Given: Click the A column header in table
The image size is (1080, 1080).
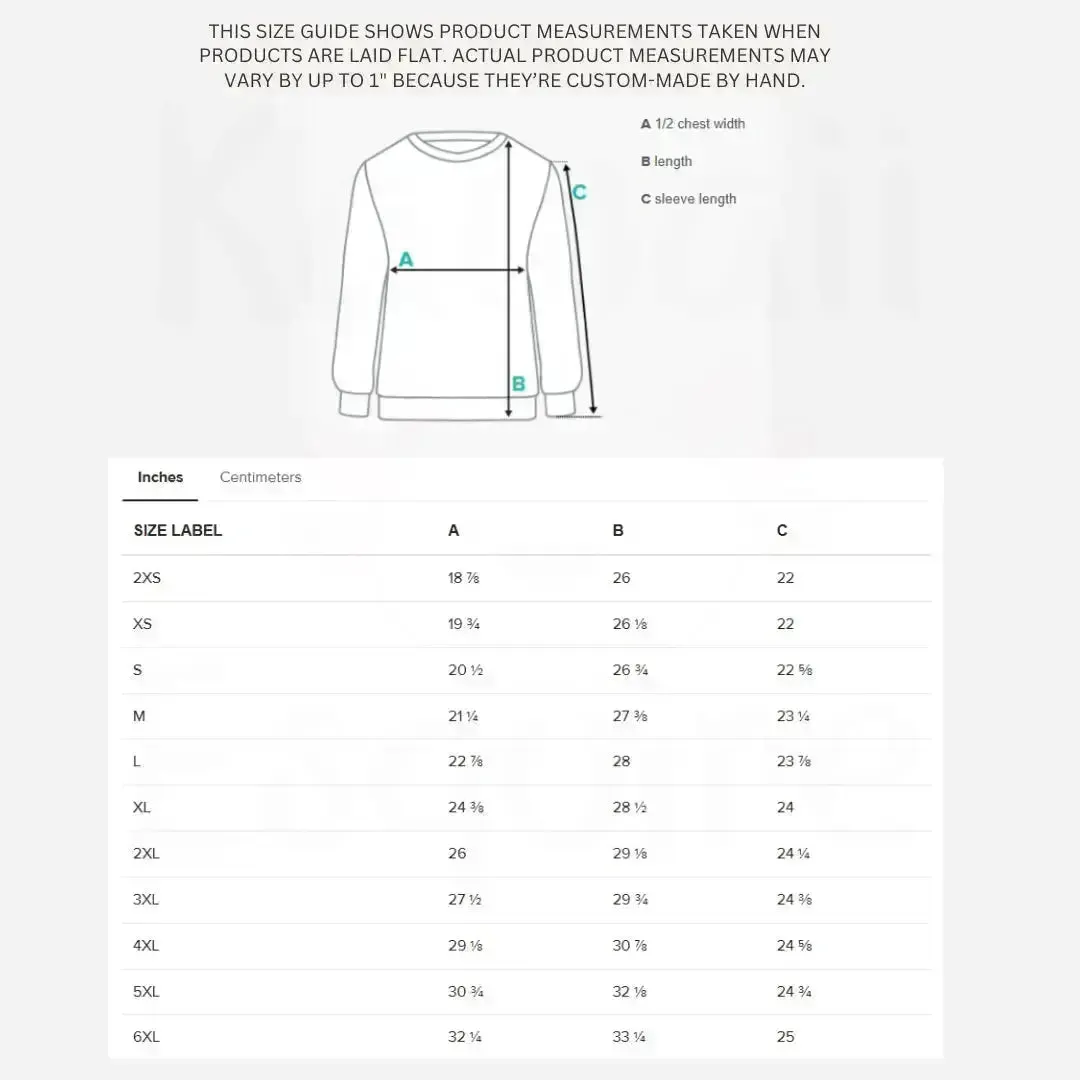Looking at the screenshot, I should (453, 530).
